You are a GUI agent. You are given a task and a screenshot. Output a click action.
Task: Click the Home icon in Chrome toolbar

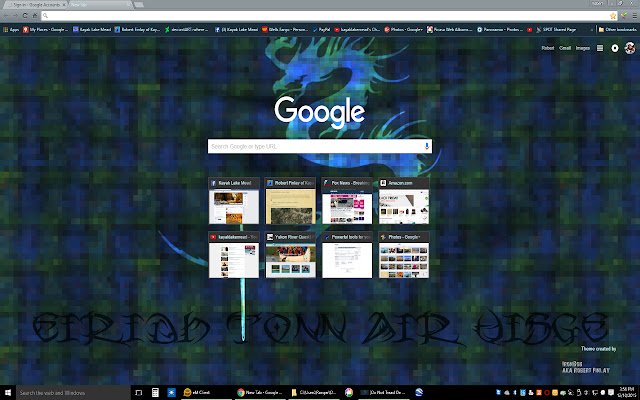[35, 16]
